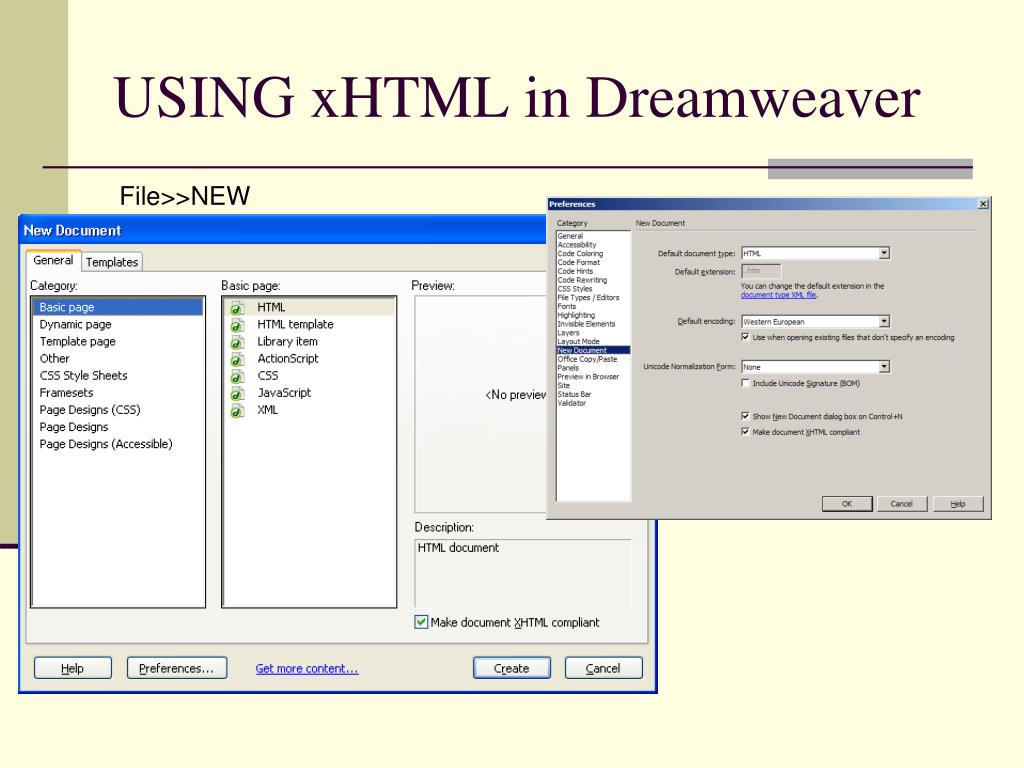Click the ActionScript file icon

coord(237,359)
